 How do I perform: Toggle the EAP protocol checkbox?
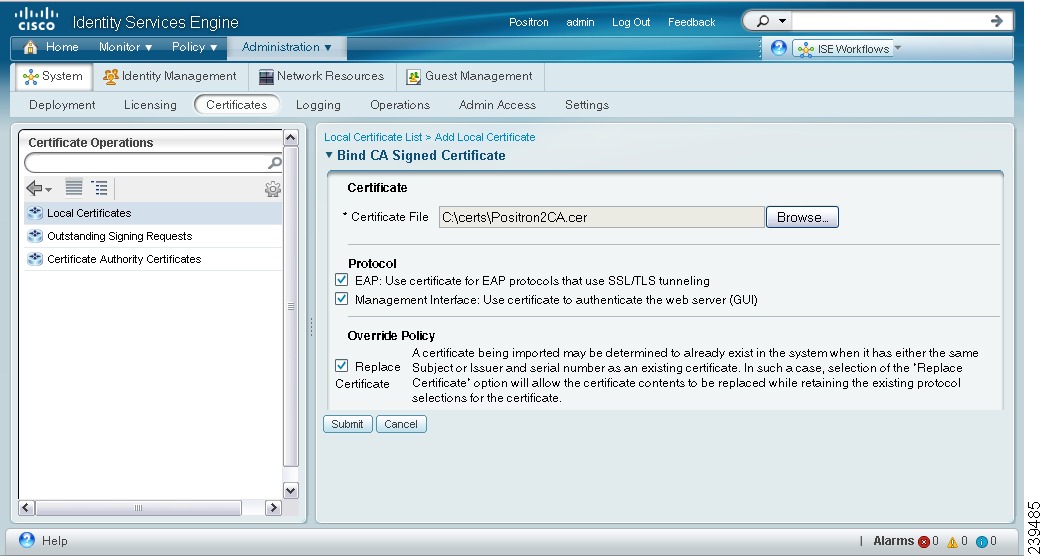tap(342, 280)
